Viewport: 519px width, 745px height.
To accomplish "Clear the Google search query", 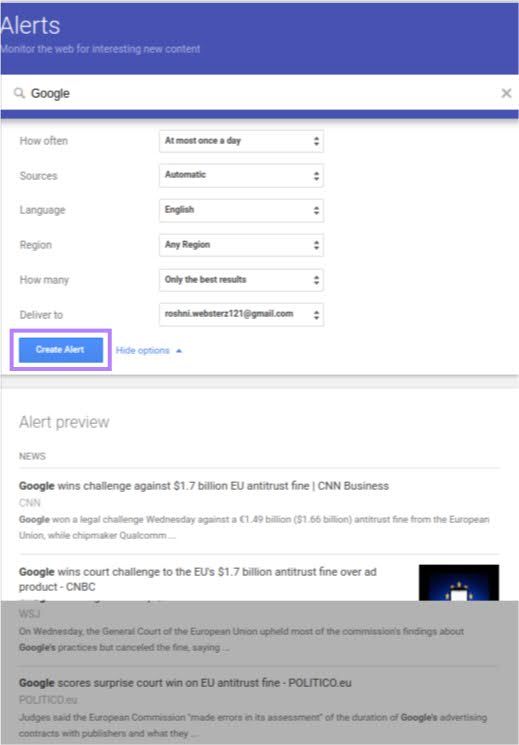I will 506,93.
